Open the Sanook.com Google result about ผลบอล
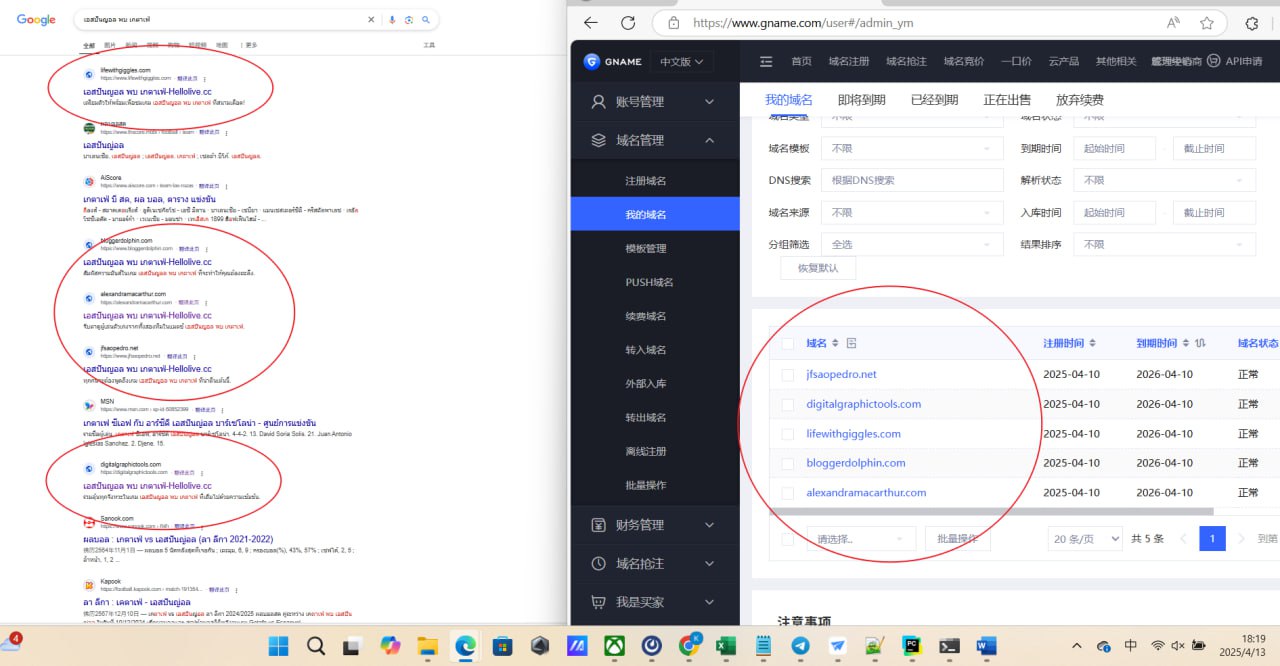 coord(177,539)
